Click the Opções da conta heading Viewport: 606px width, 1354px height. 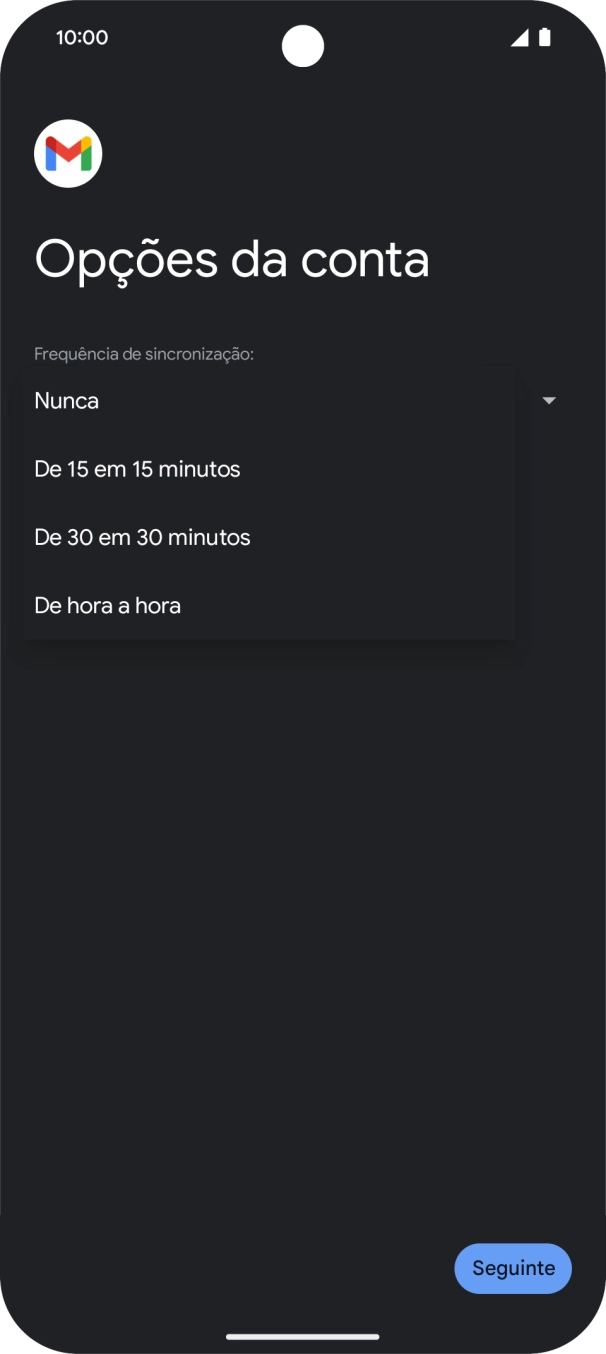[232, 259]
